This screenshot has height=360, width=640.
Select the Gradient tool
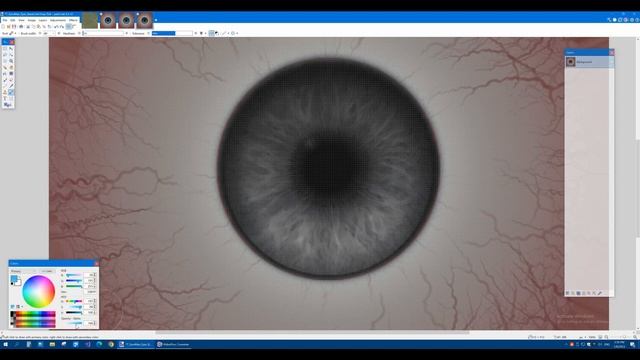(11, 73)
